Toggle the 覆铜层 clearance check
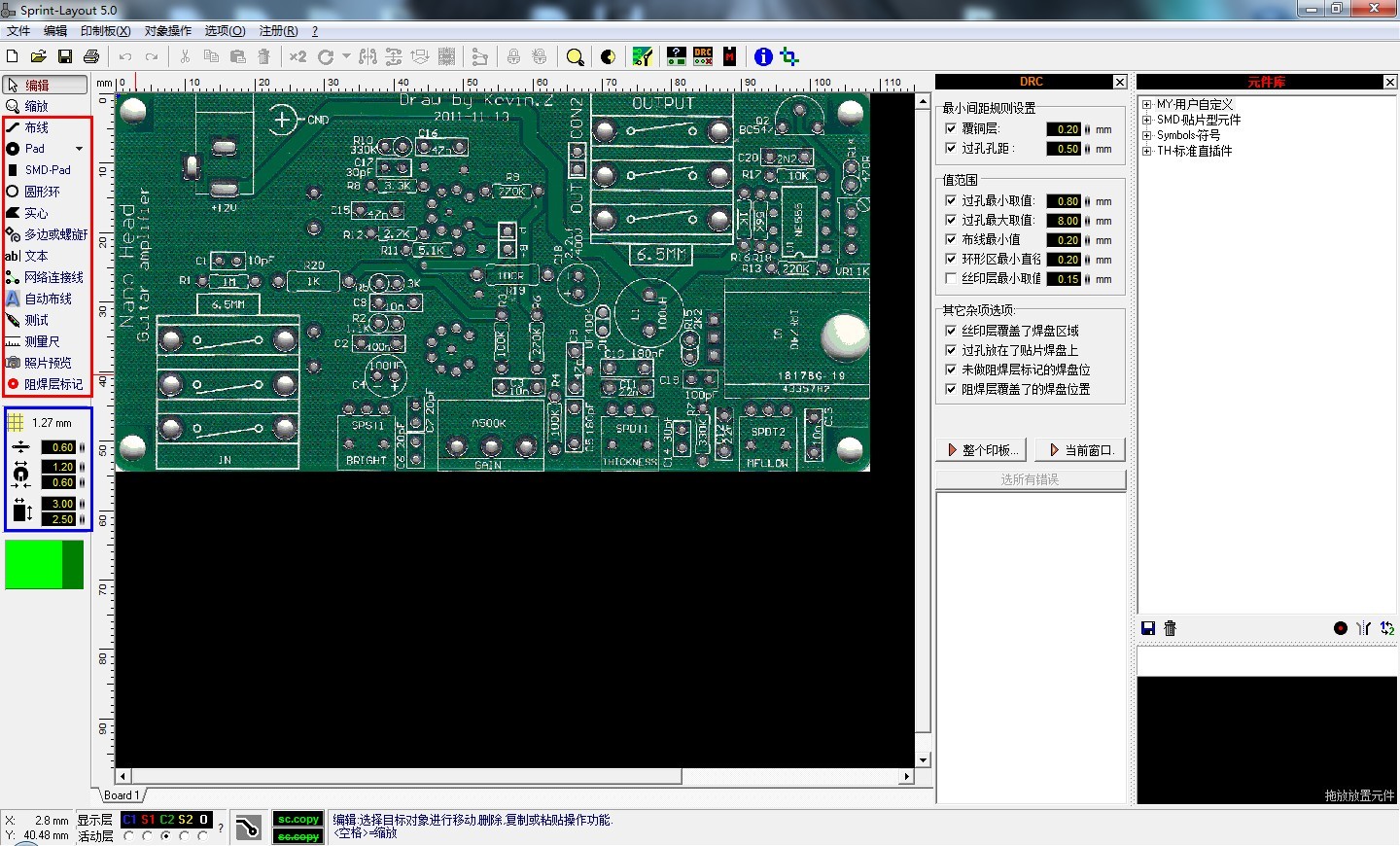1400x846 pixels. [951, 128]
